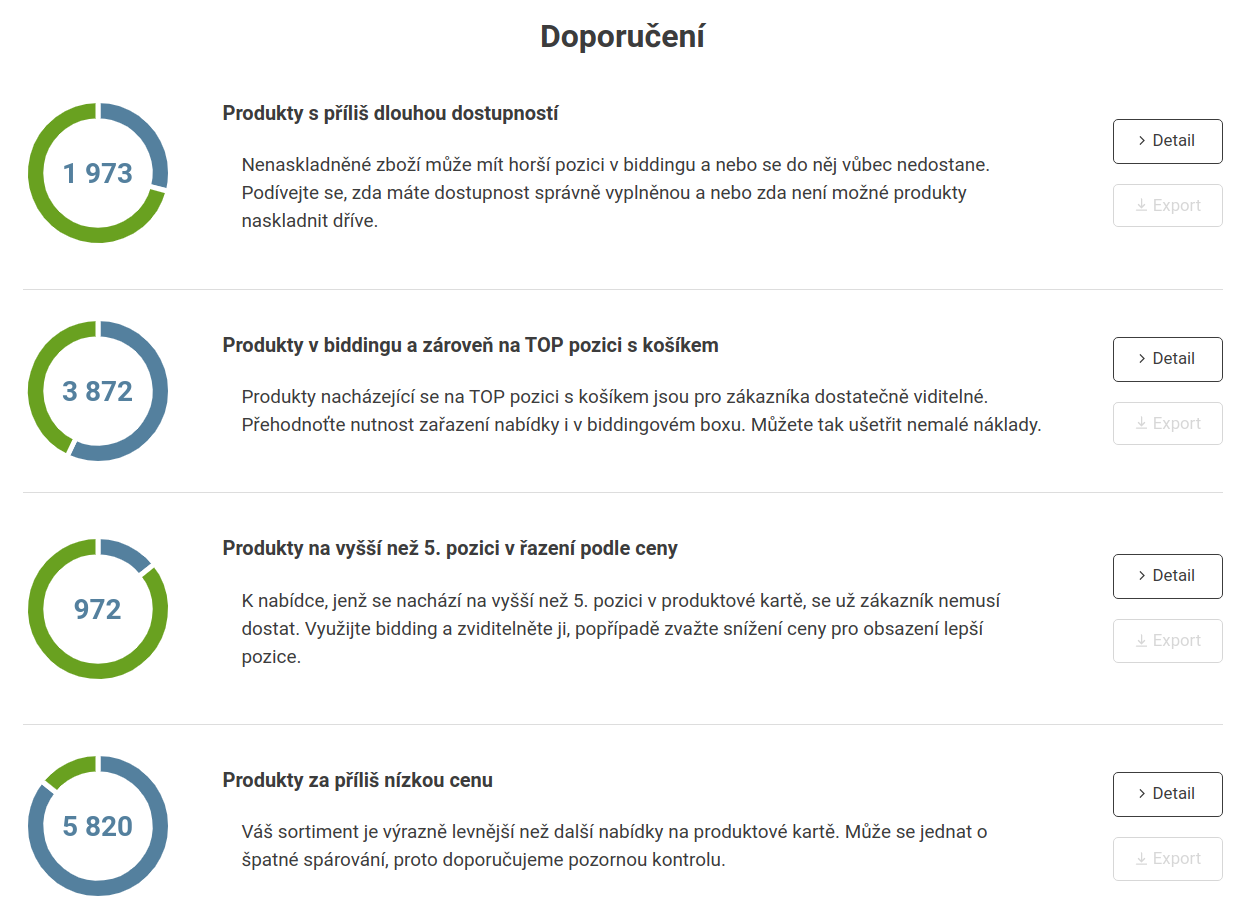Click Export for too low price products
This screenshot has height=922, width=1257.
1167,859
